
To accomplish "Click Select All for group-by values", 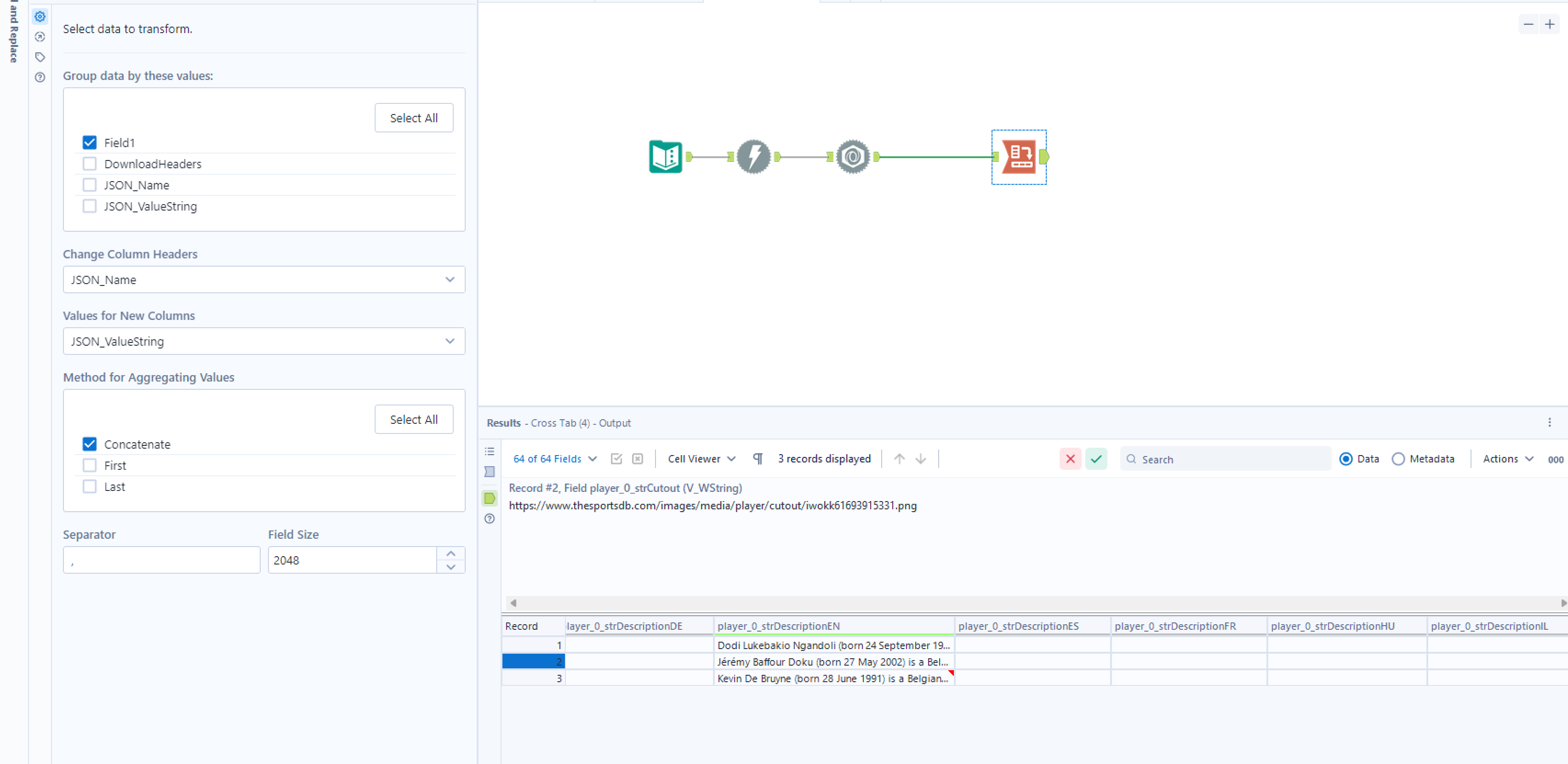I will [414, 118].
